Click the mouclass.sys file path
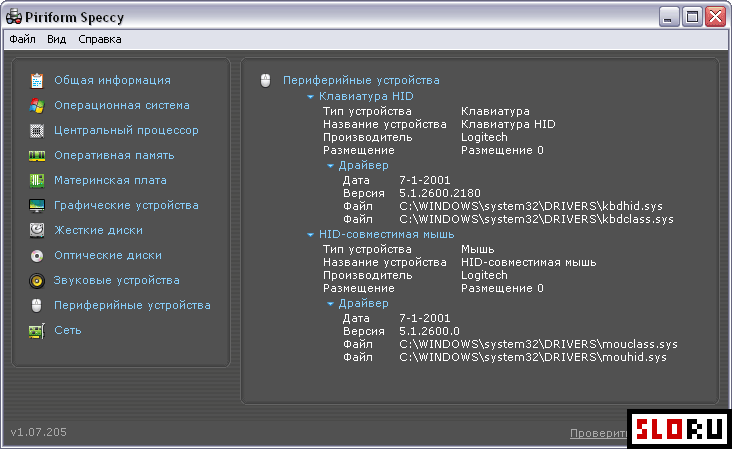Viewport: 732px width, 449px height. (538, 344)
